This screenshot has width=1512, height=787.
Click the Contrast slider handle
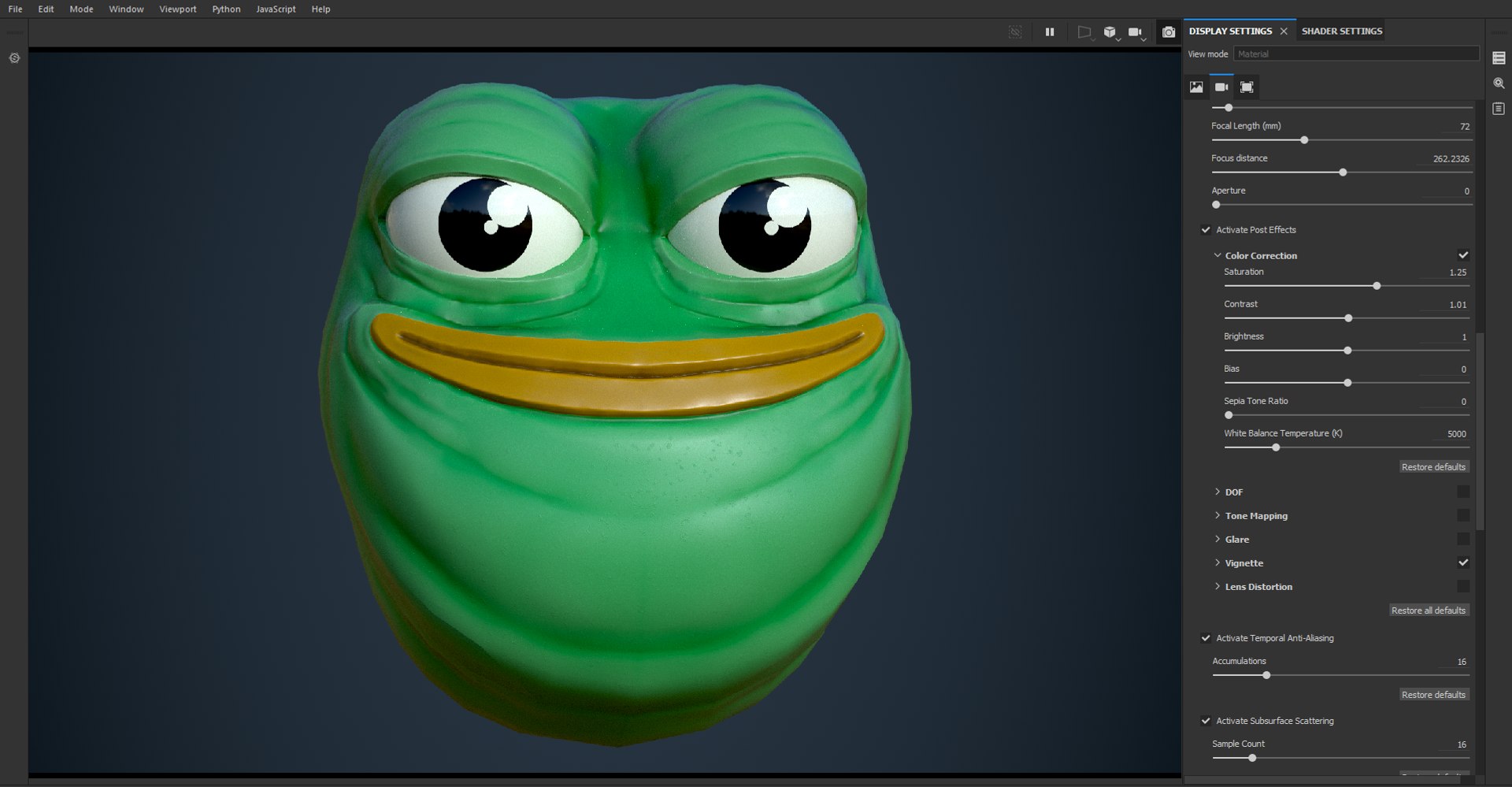point(1348,318)
